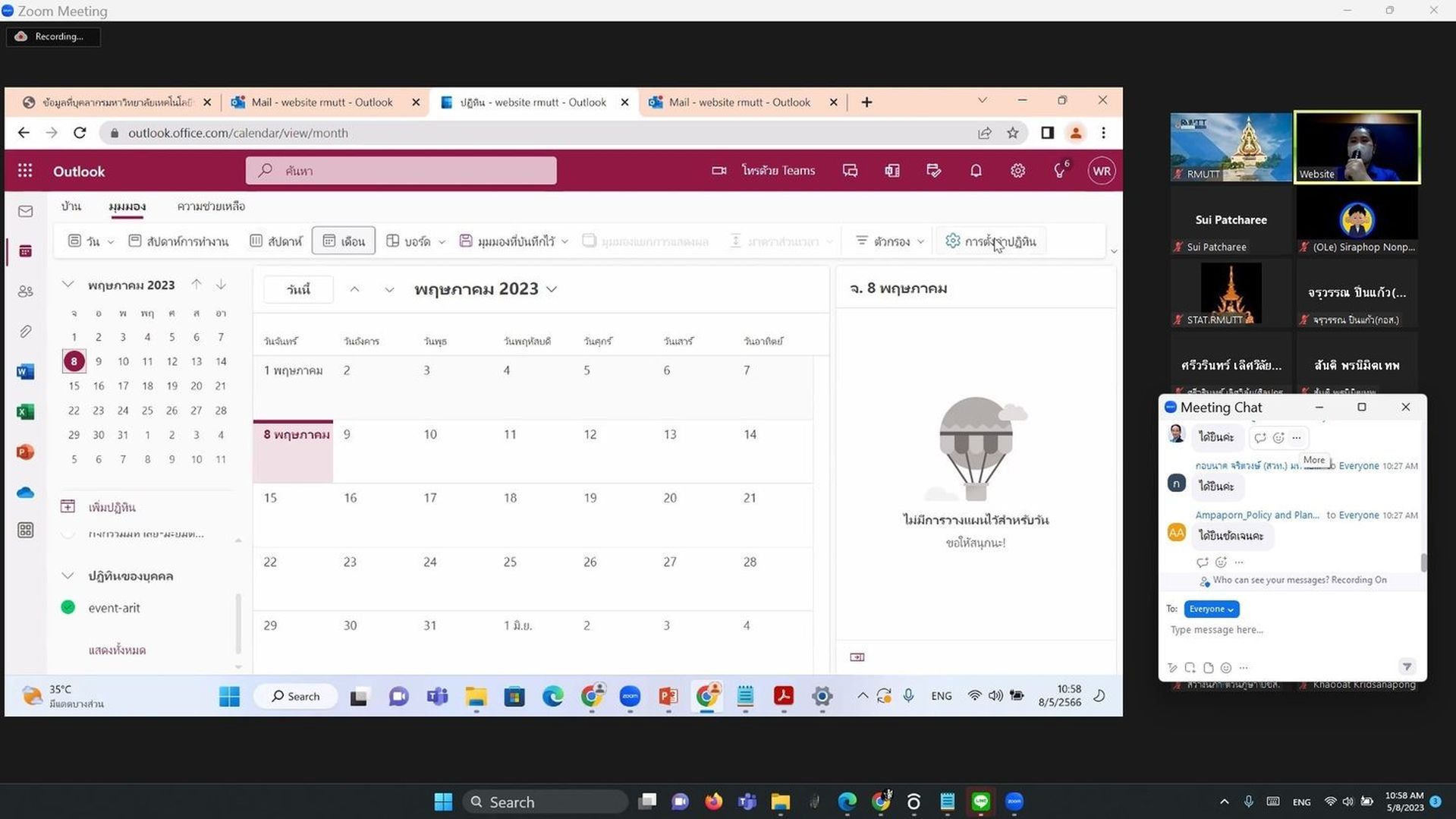Click the Meeting Chat scrollbar
The width and height of the screenshot is (1456, 819).
(1423, 562)
